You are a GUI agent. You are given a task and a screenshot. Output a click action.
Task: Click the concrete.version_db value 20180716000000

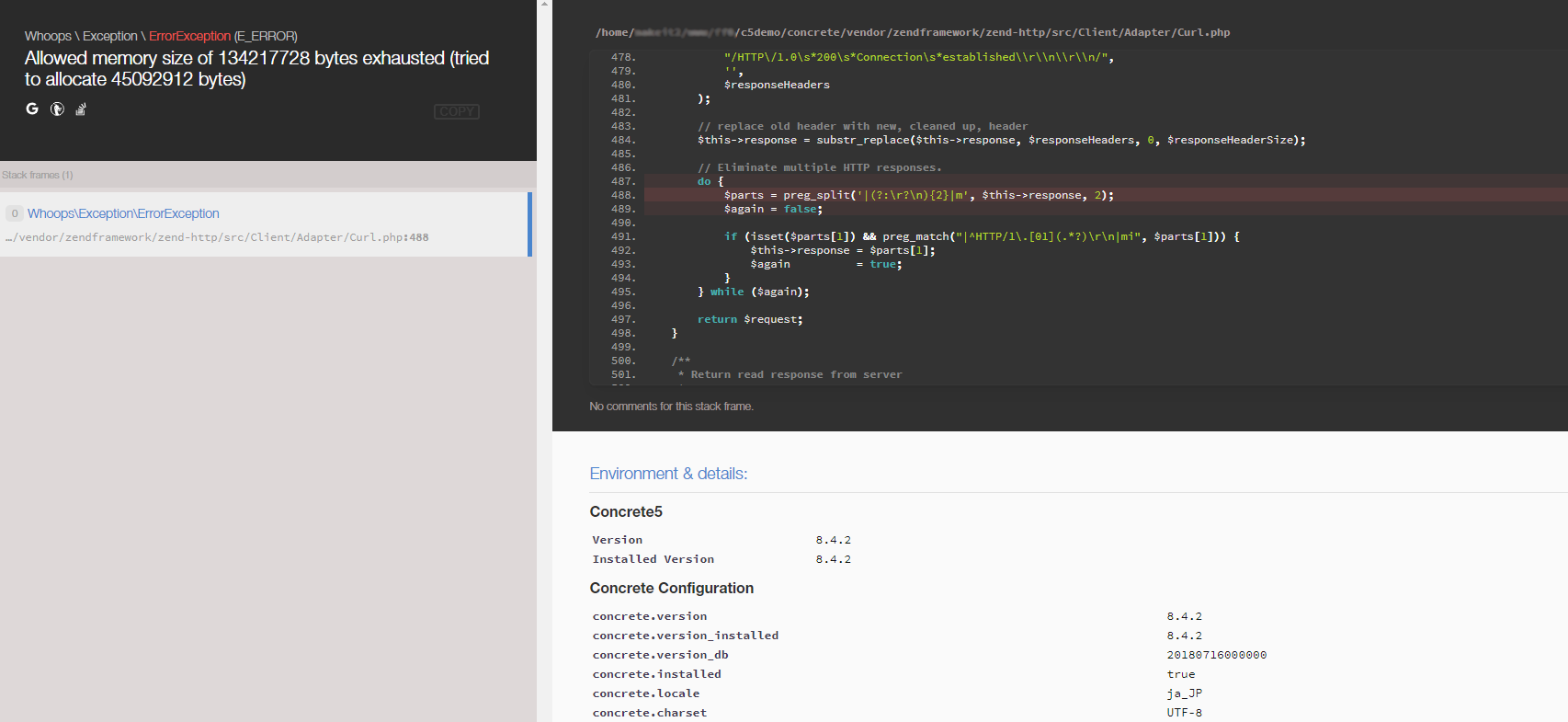coord(1217,655)
